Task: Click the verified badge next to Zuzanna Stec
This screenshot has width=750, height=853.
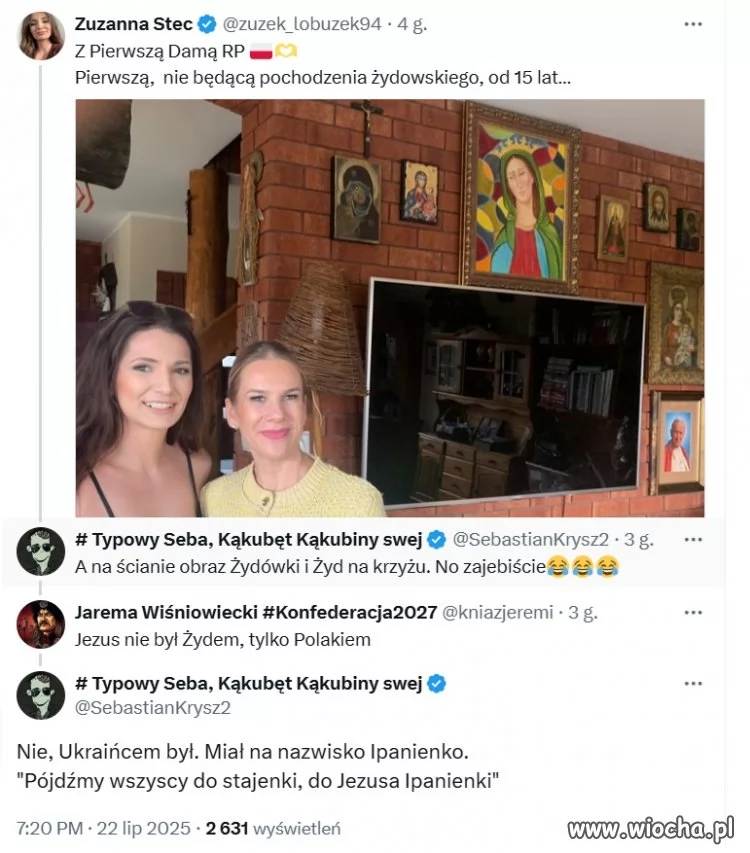Action: [x=207, y=24]
